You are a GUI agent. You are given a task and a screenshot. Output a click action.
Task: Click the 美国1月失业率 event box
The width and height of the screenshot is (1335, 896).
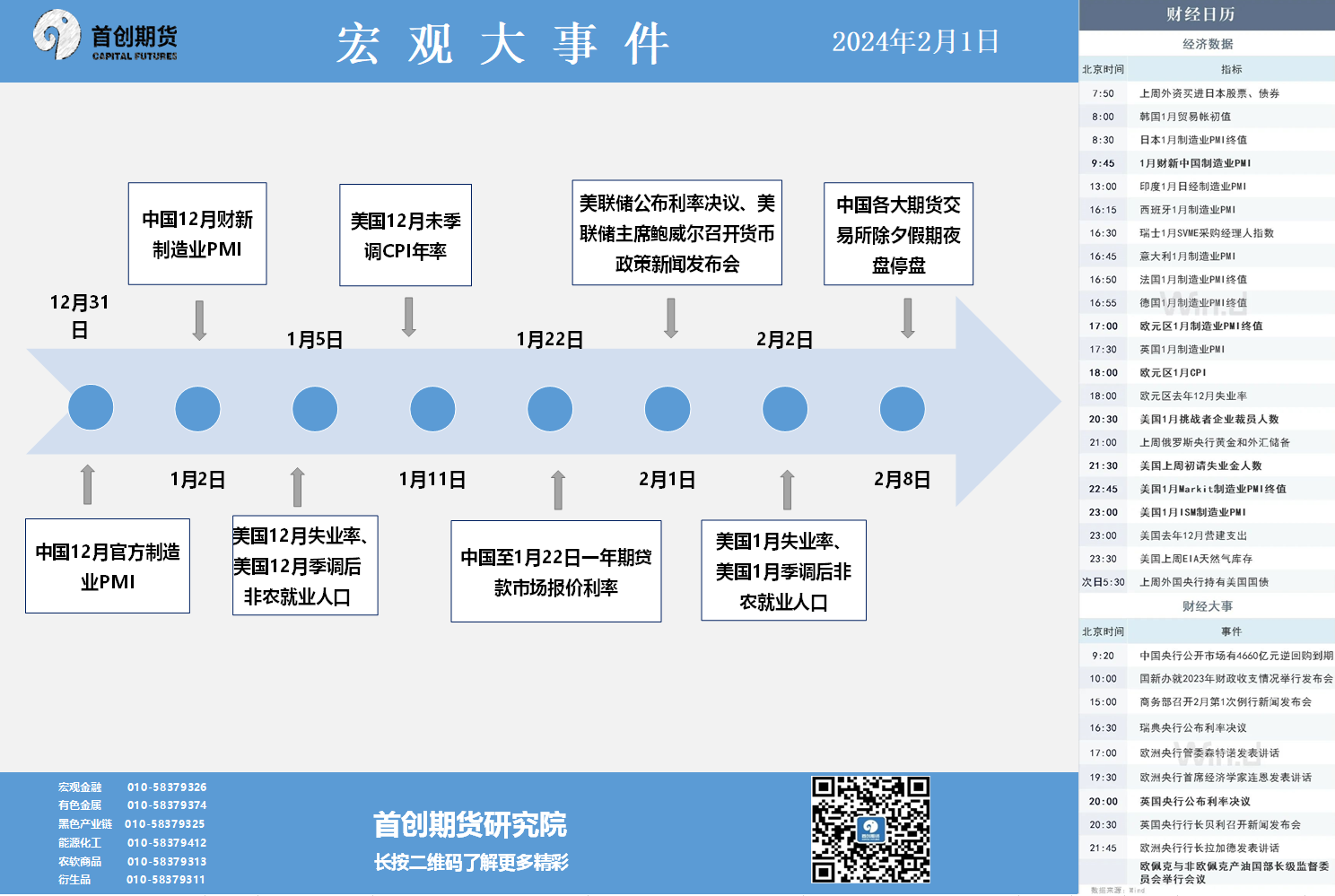coord(783,570)
